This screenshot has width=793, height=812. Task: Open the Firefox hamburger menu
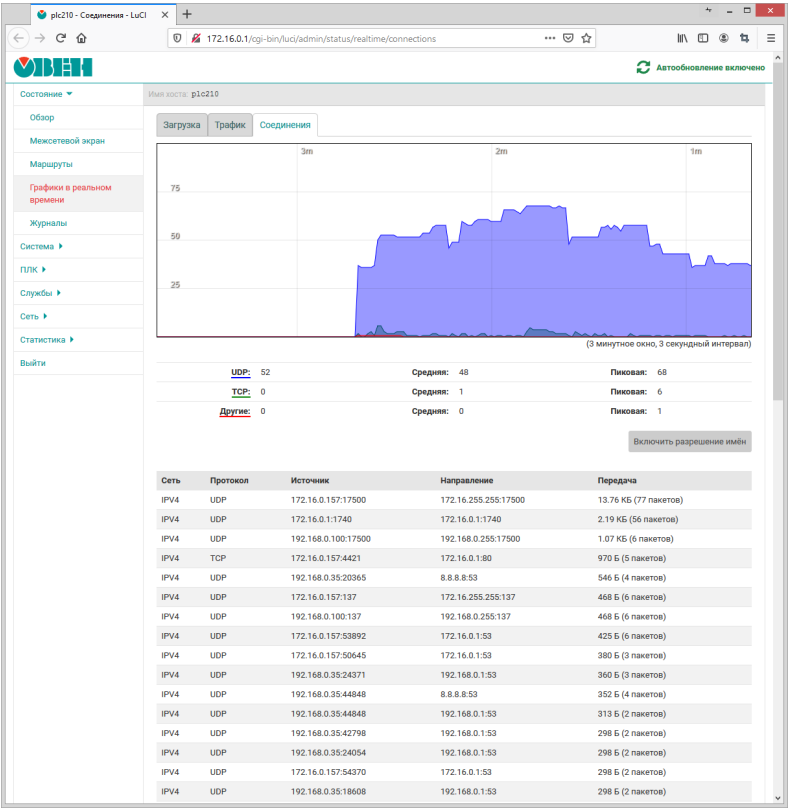771,38
